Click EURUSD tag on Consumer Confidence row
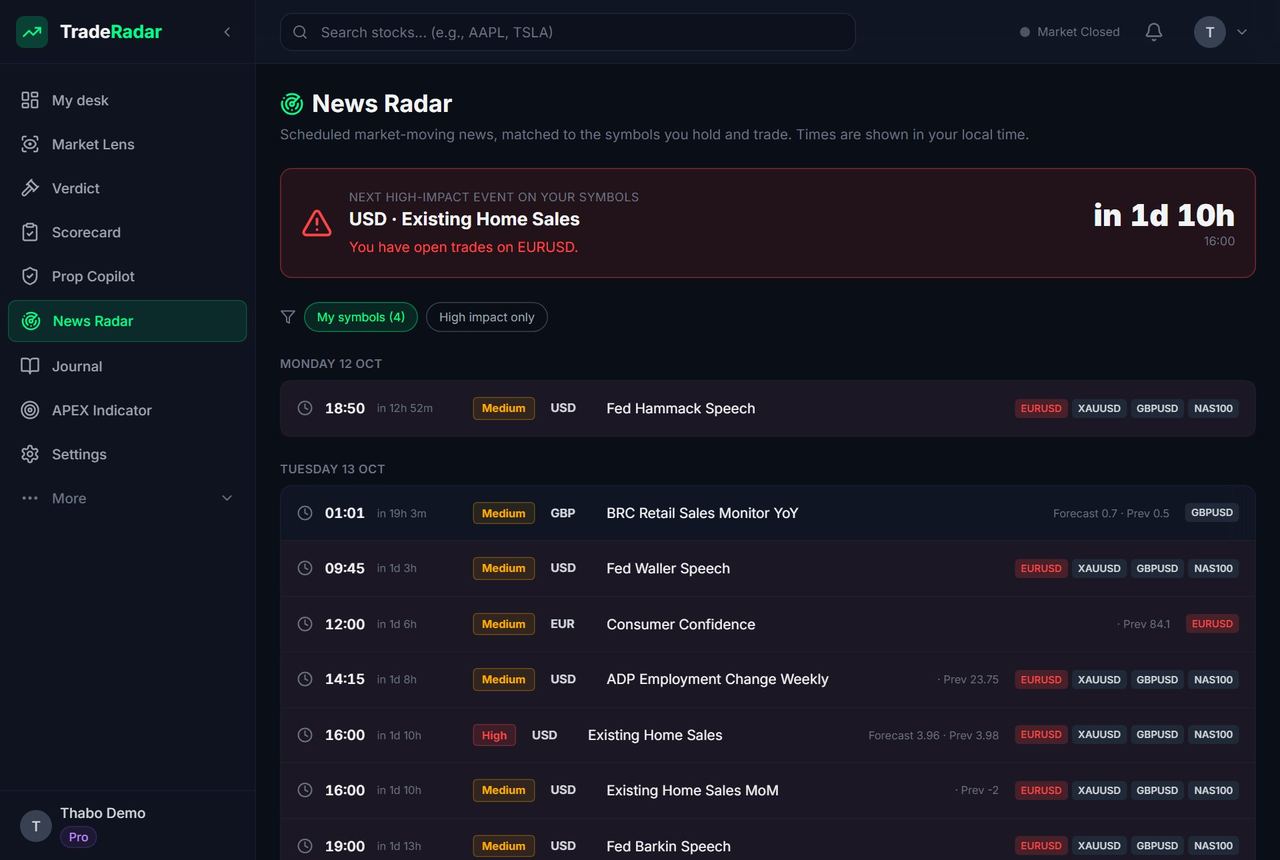 tap(1212, 624)
